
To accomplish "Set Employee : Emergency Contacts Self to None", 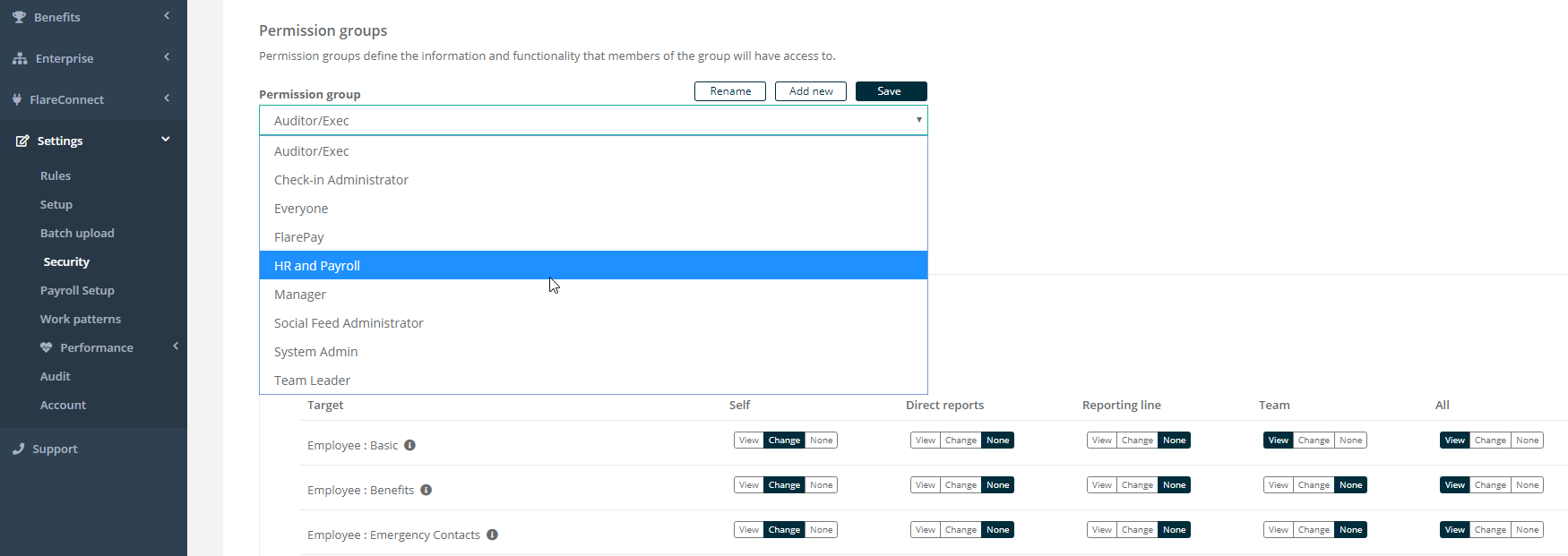I will click(822, 530).
